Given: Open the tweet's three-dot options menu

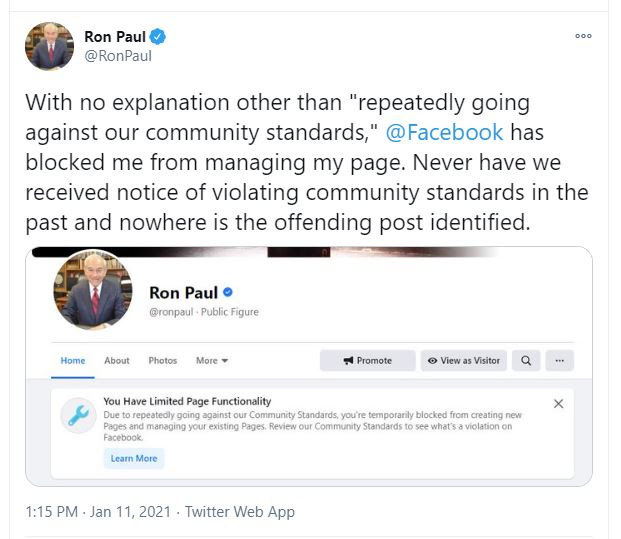Looking at the screenshot, I should [x=583, y=36].
